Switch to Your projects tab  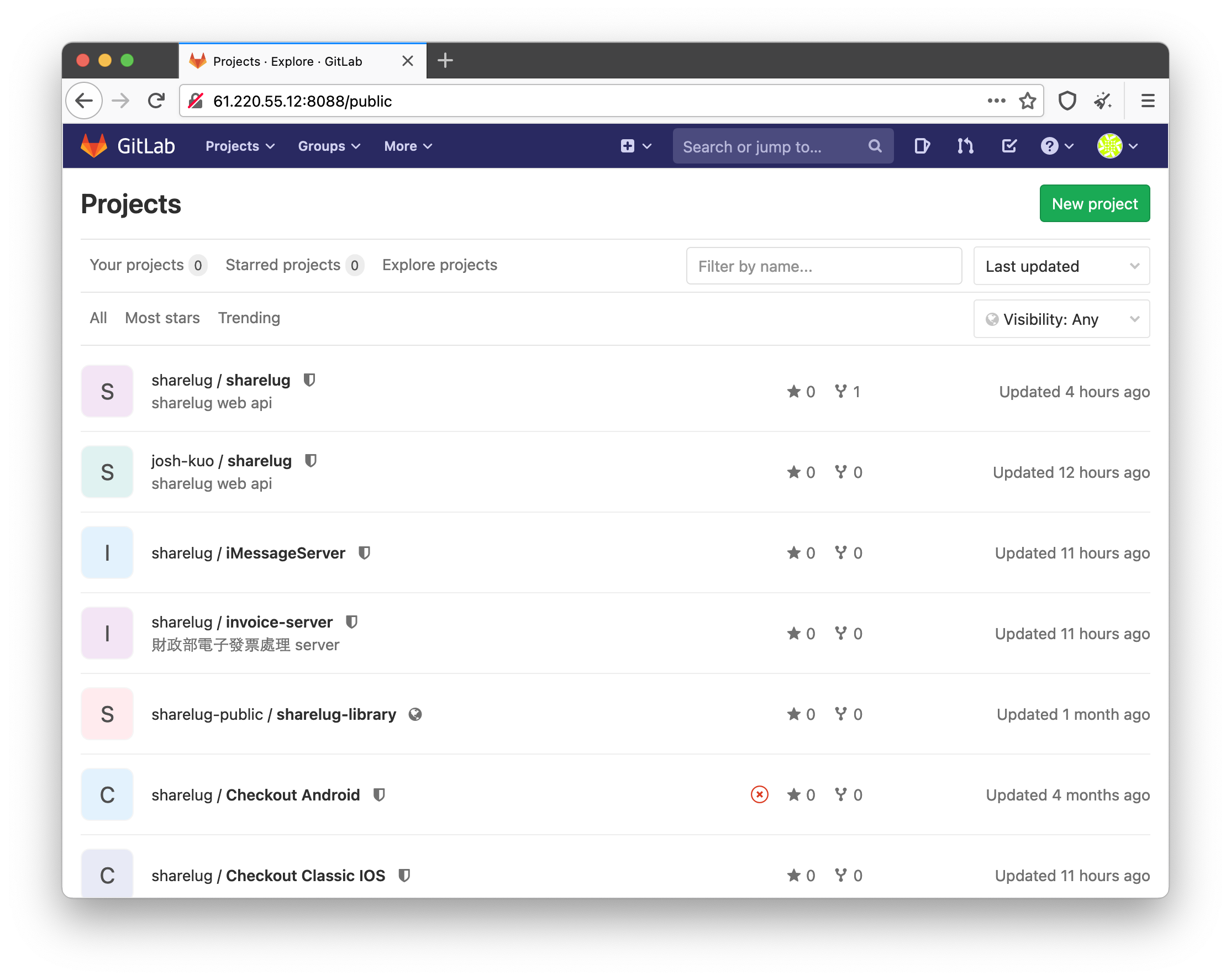point(148,265)
